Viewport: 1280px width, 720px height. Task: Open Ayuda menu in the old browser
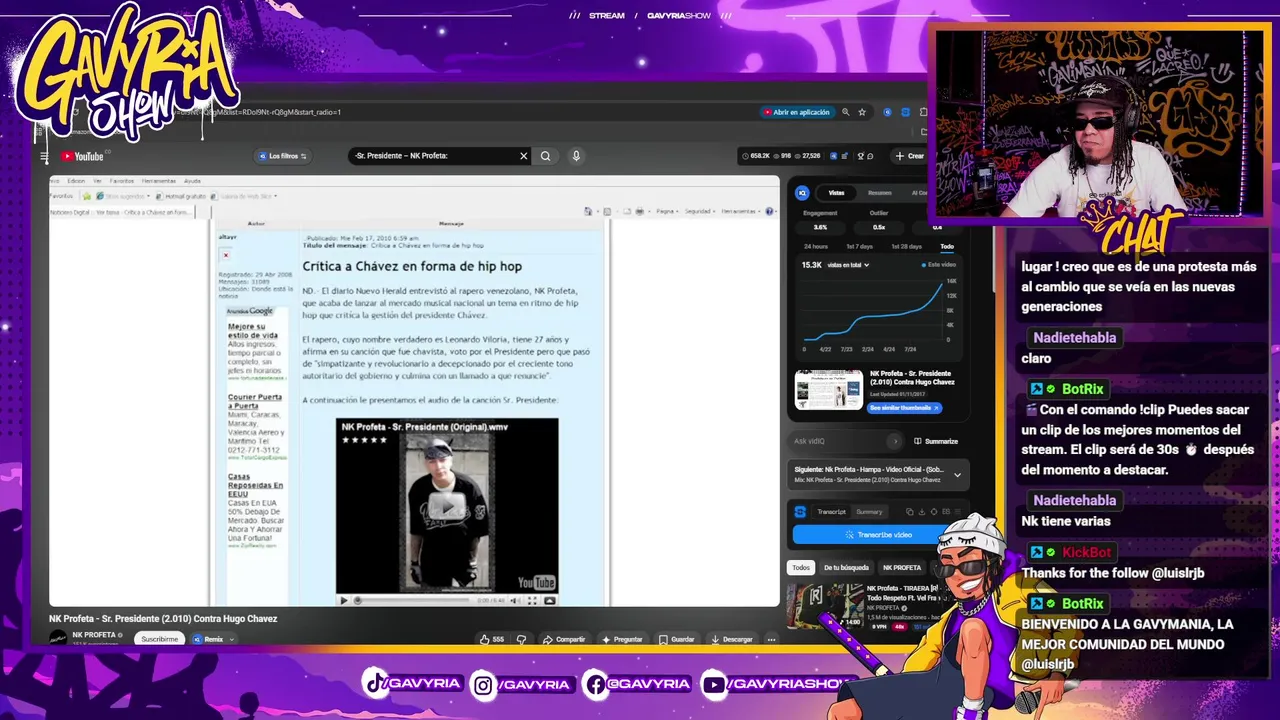coord(192,181)
